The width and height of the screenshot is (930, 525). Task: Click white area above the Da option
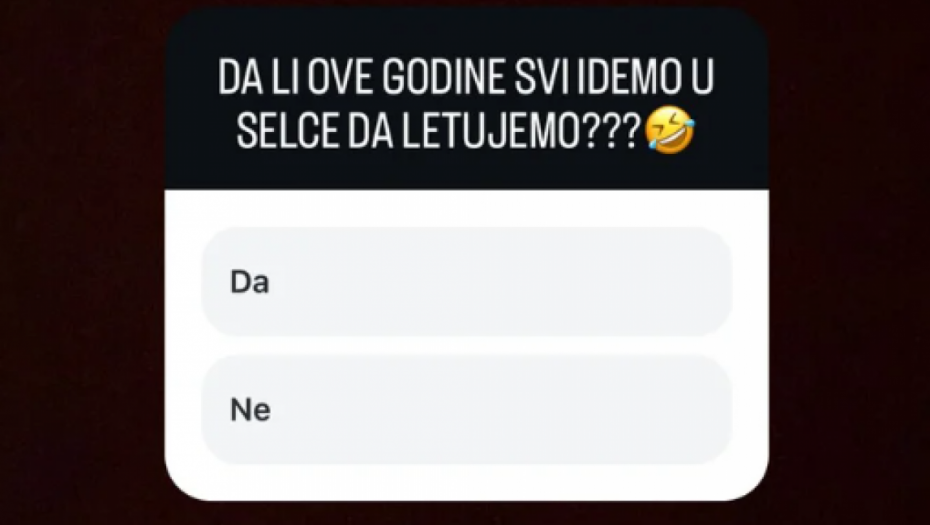tap(466, 208)
